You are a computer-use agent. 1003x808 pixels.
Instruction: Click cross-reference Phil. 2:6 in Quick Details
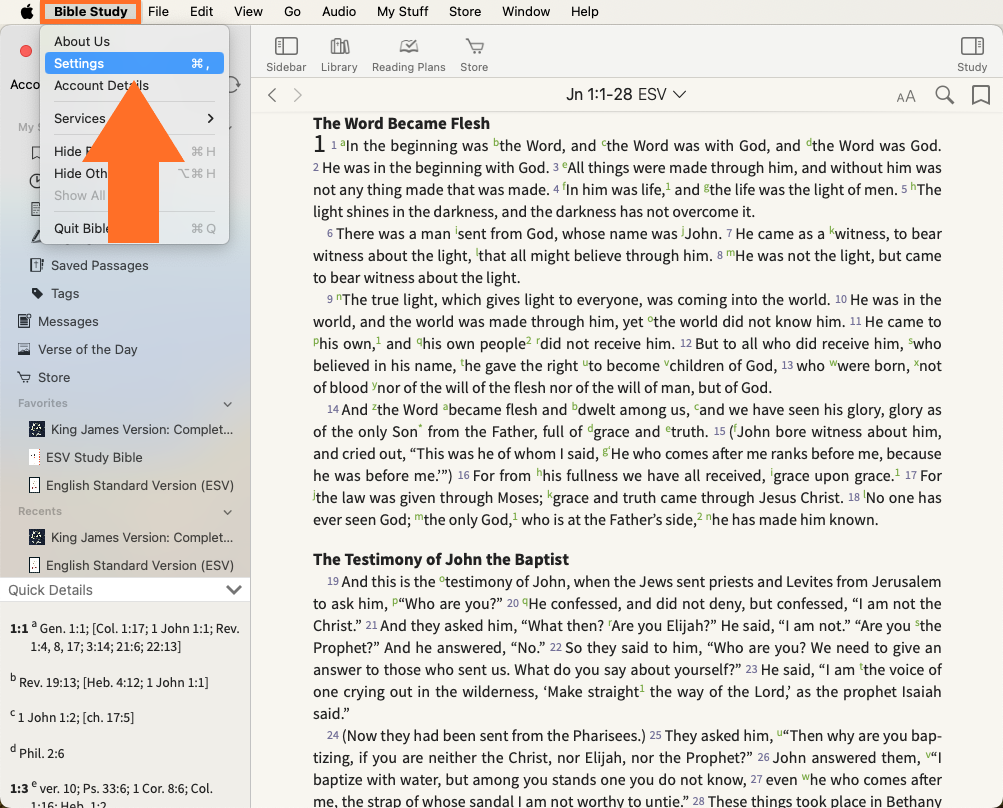click(42, 754)
